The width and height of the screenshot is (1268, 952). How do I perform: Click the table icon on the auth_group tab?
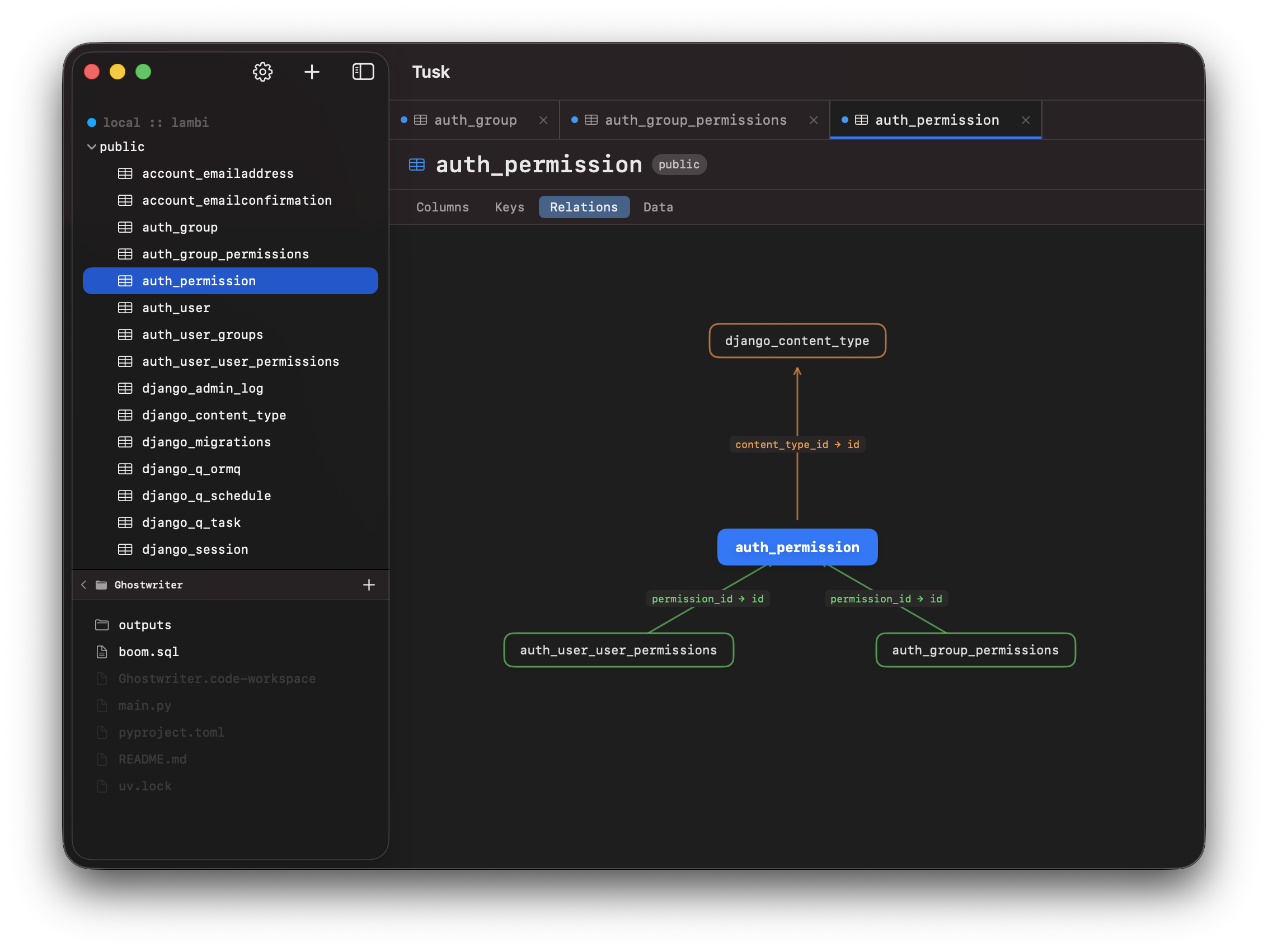(x=420, y=120)
